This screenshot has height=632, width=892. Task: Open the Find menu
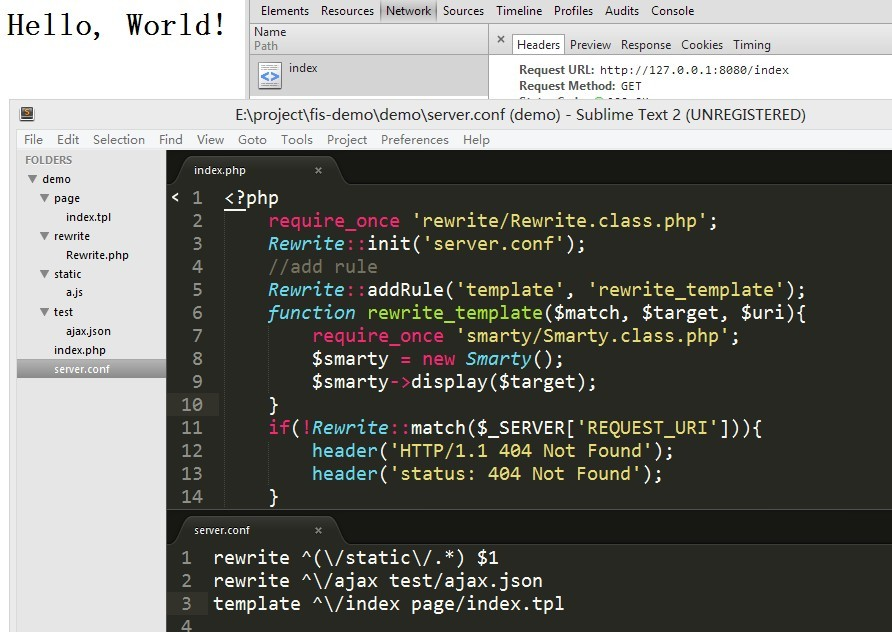(x=171, y=139)
